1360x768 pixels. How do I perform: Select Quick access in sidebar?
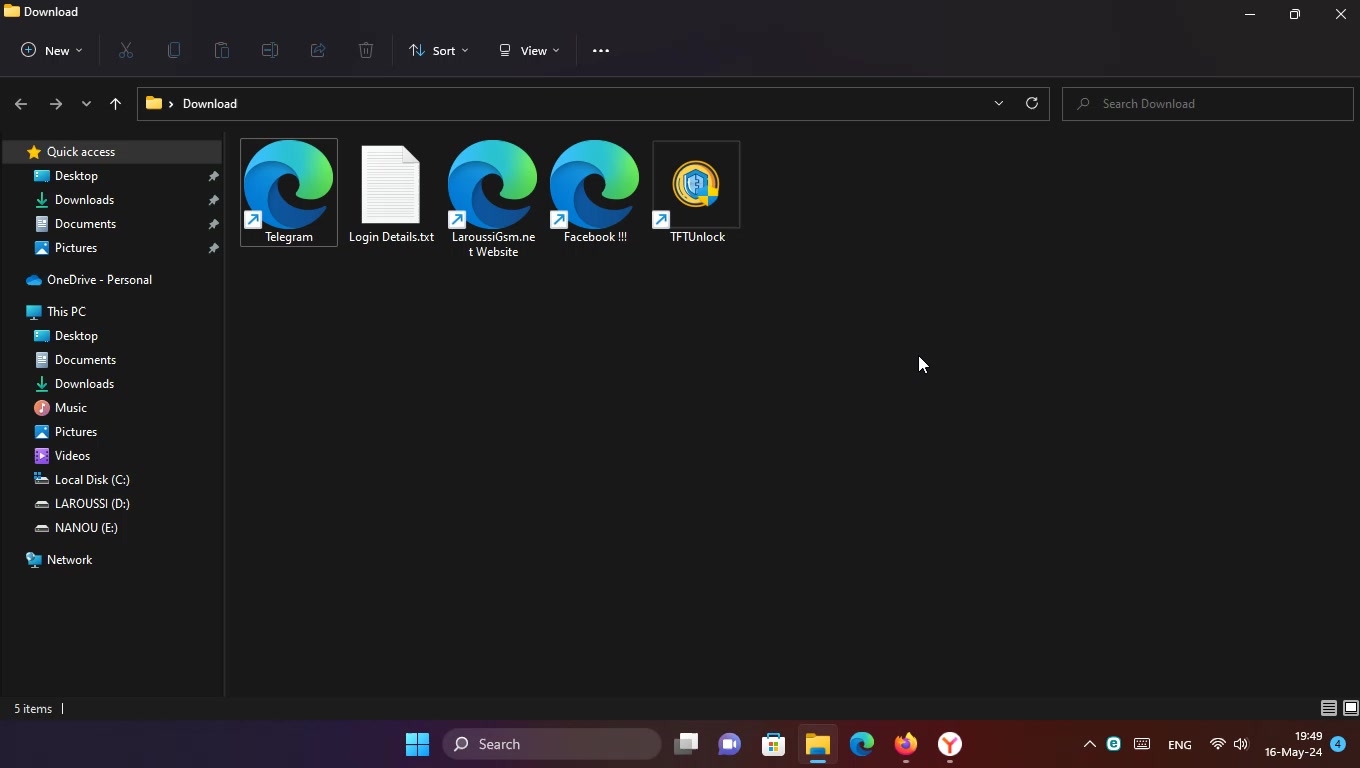point(112,152)
